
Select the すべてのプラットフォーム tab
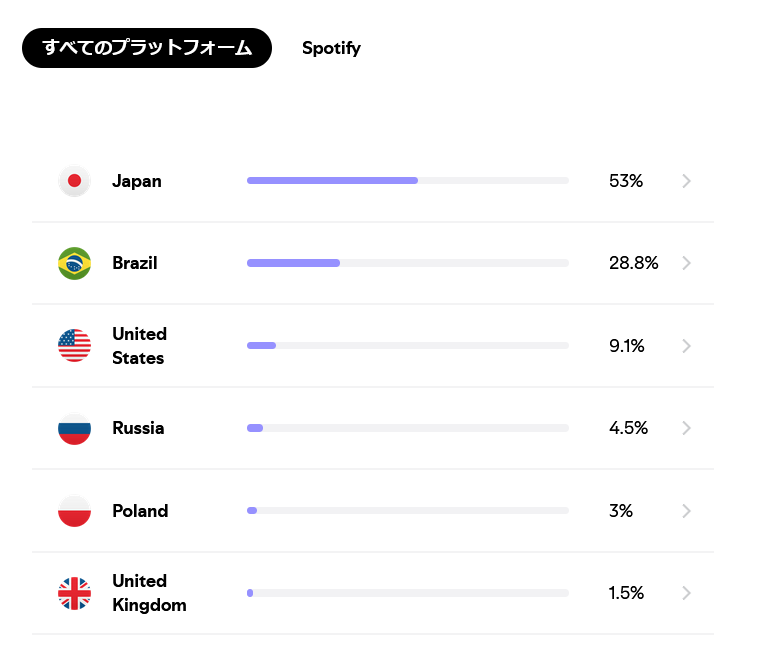[x=147, y=48]
